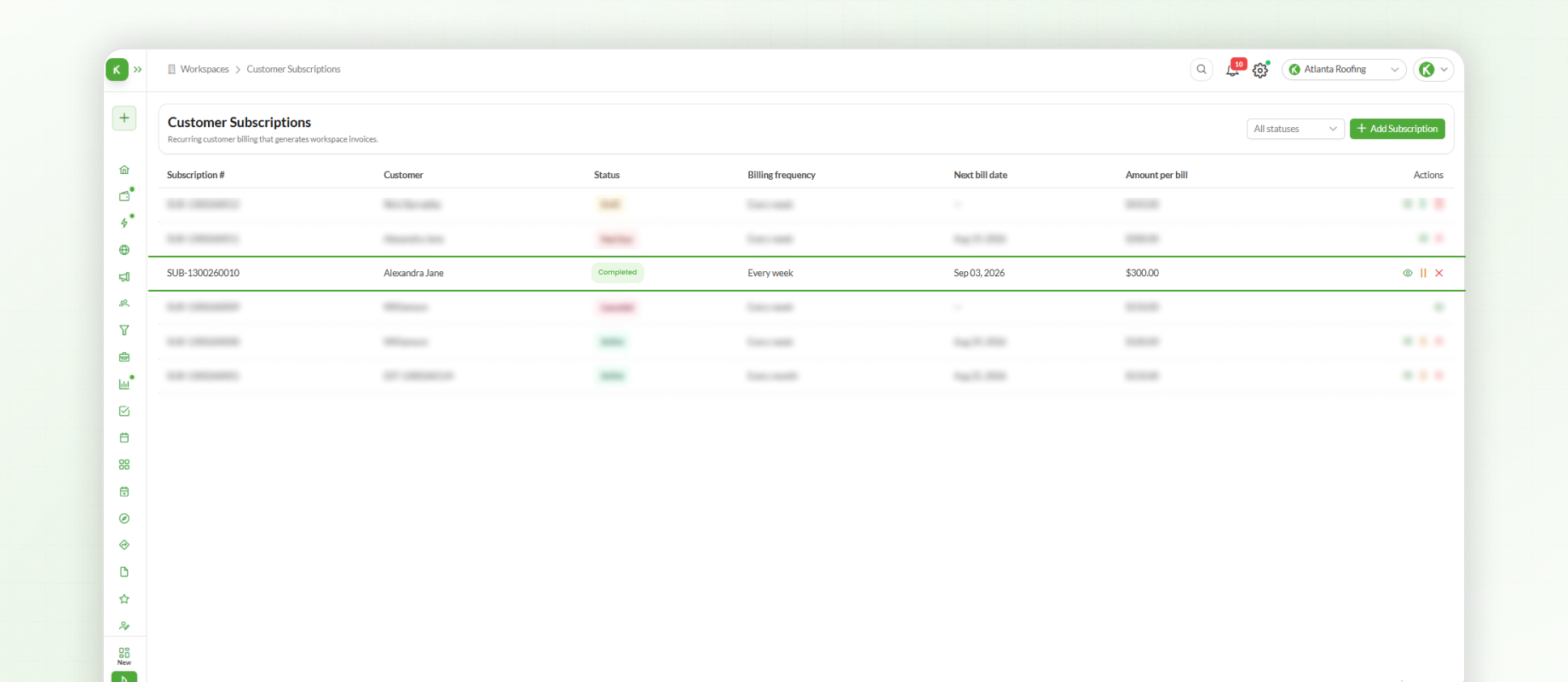The height and width of the screenshot is (682, 1568).
Task: Click the plus create button in sidebar
Action: [x=124, y=118]
